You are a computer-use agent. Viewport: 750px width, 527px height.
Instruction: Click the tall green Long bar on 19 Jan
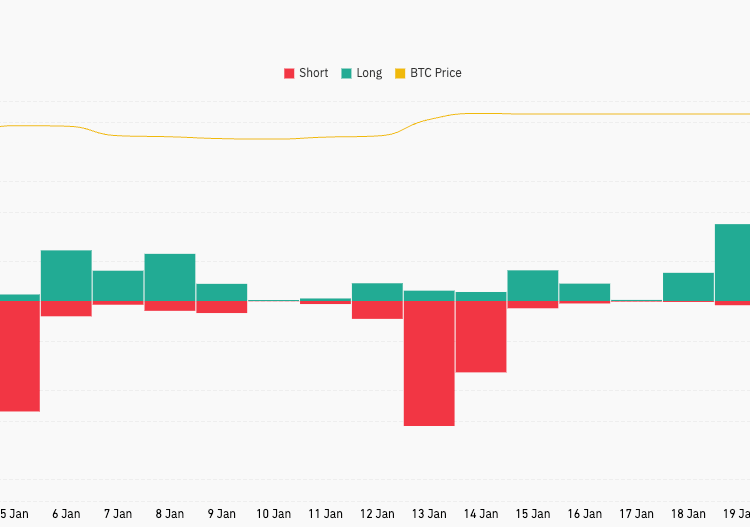[733, 262]
